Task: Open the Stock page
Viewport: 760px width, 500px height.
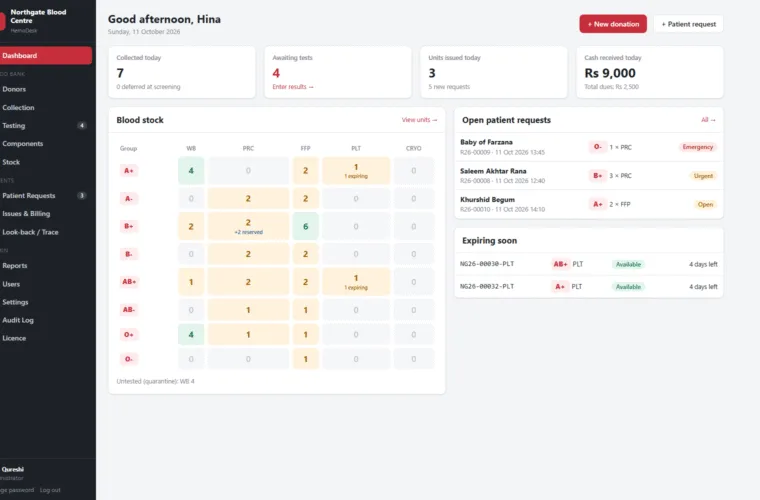Action: (x=45, y=162)
